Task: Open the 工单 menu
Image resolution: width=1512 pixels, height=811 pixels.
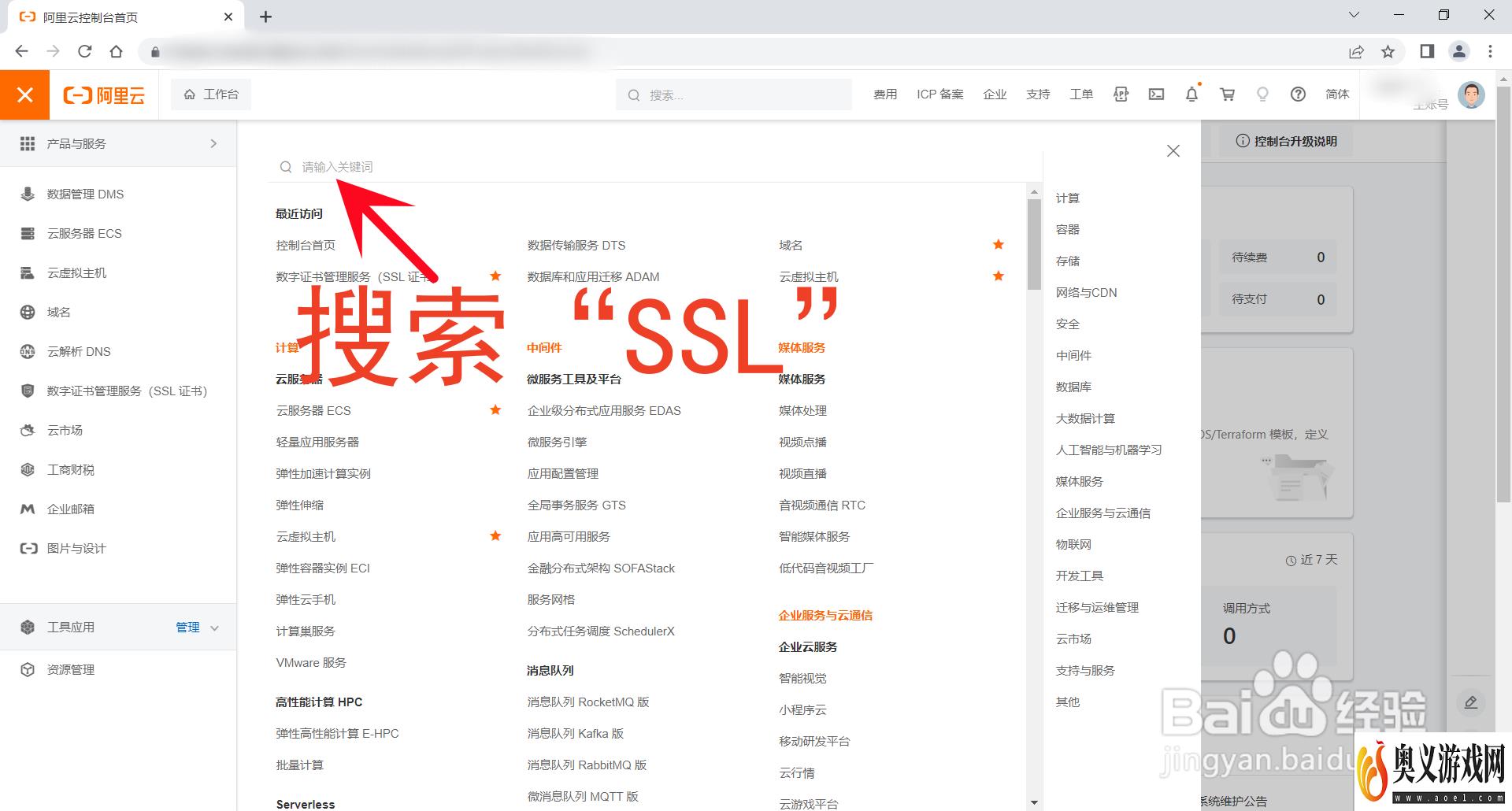Action: click(x=1081, y=94)
